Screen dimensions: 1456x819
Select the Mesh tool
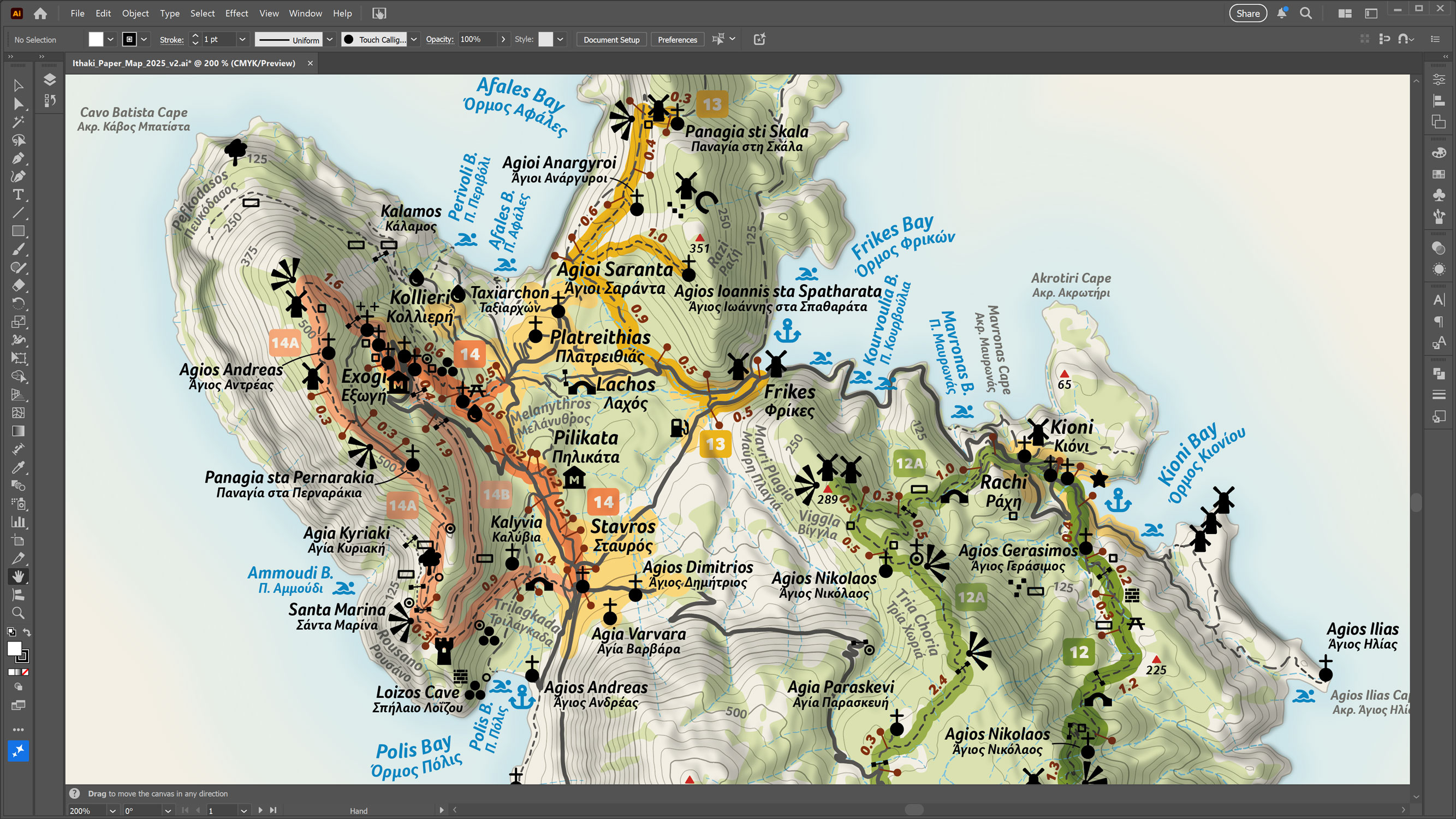coord(18,413)
